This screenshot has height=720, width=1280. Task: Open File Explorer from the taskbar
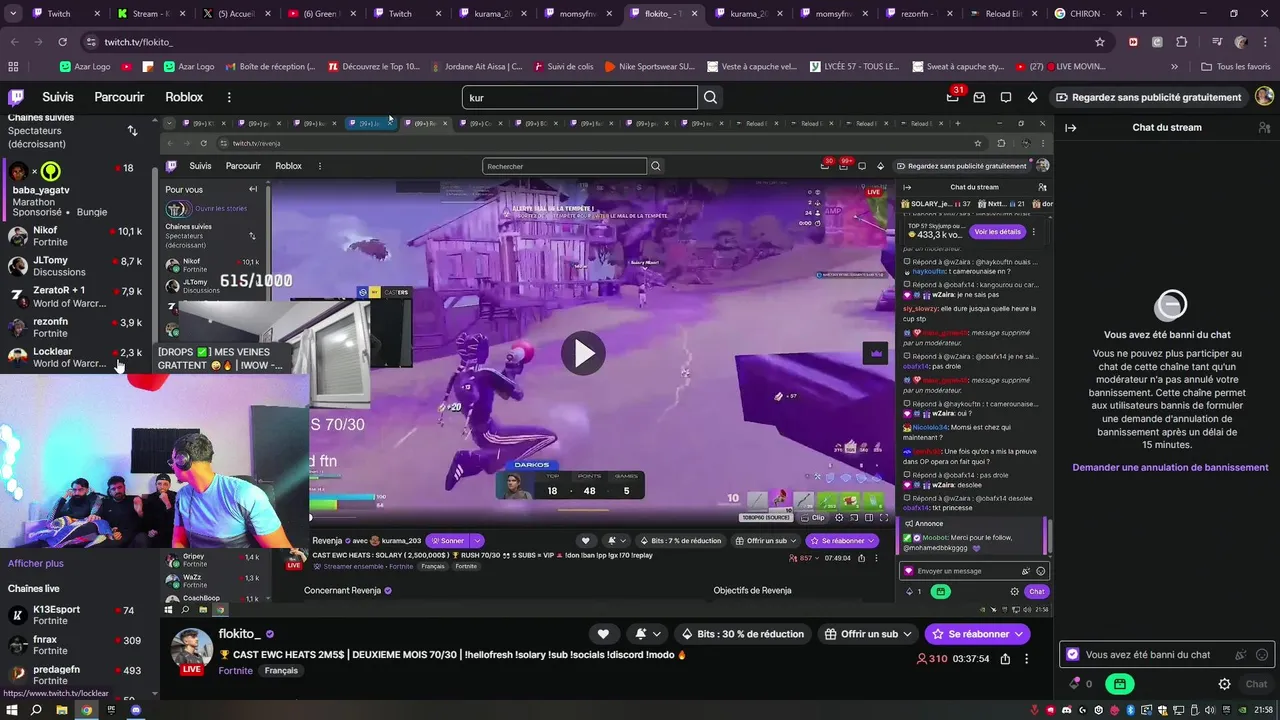(x=61, y=710)
